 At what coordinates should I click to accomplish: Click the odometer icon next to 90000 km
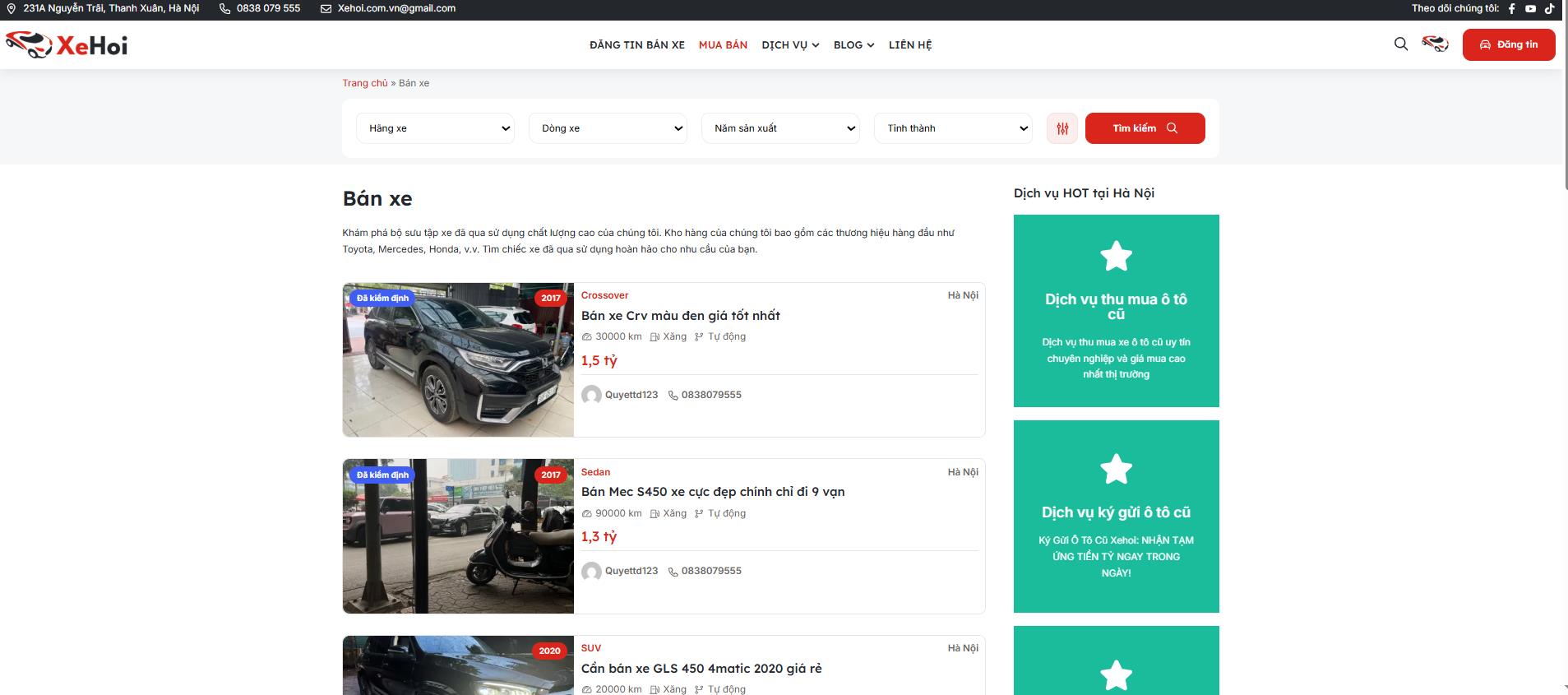pyautogui.click(x=586, y=513)
